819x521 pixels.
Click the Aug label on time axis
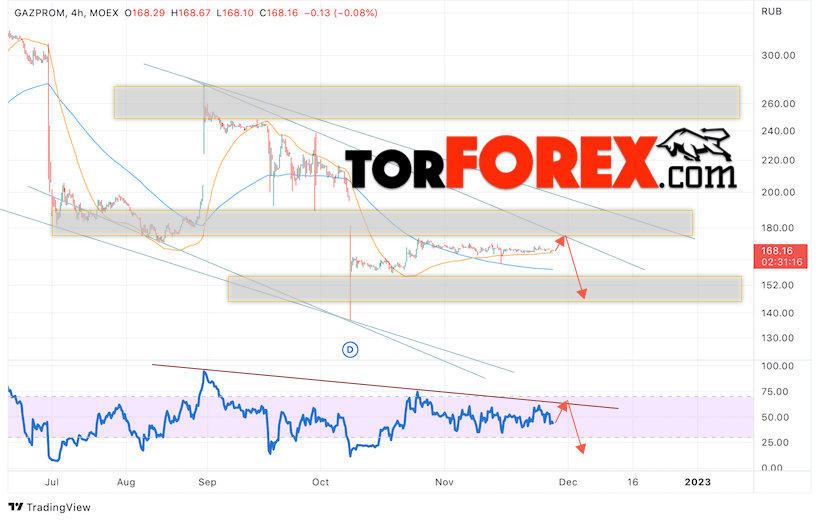(x=126, y=482)
